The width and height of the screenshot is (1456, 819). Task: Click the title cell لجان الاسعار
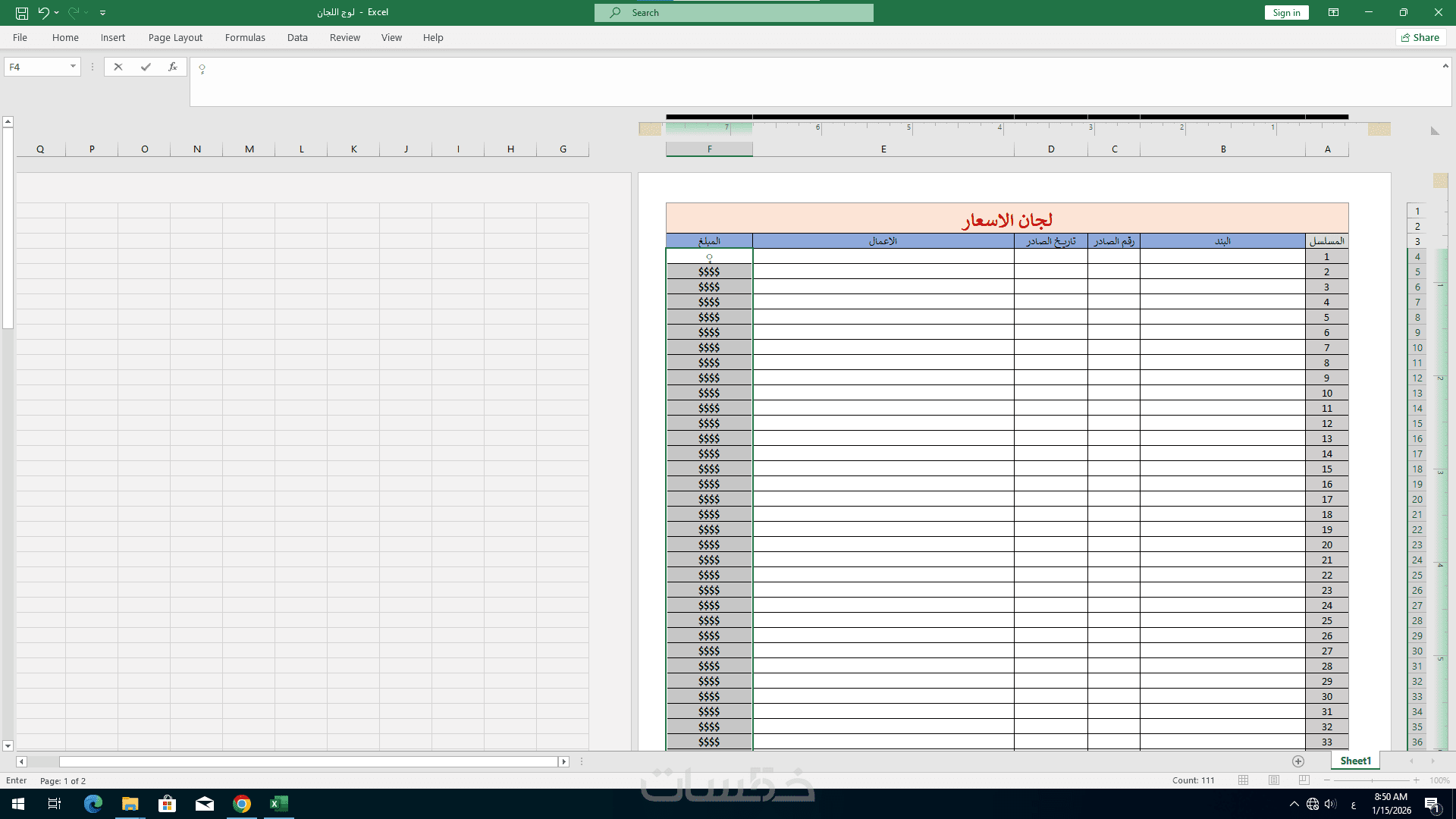click(x=1007, y=218)
